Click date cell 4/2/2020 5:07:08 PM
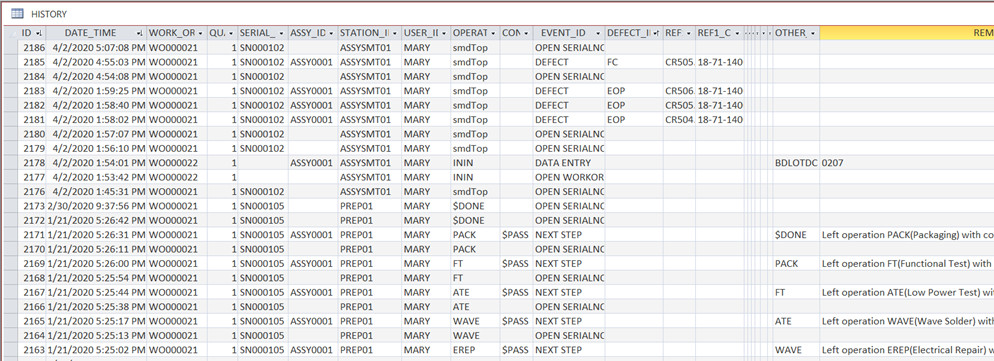 pos(96,48)
